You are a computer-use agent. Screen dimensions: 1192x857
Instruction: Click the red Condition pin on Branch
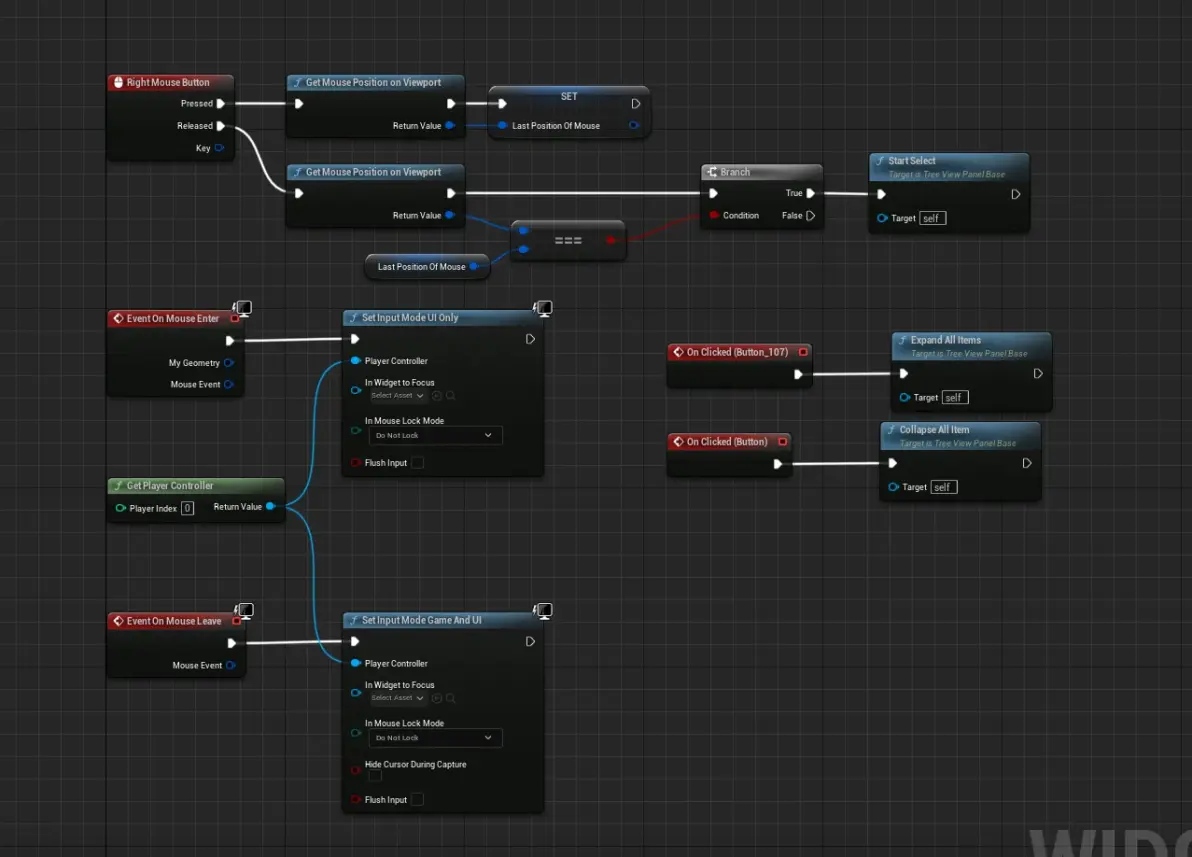pyautogui.click(x=714, y=215)
